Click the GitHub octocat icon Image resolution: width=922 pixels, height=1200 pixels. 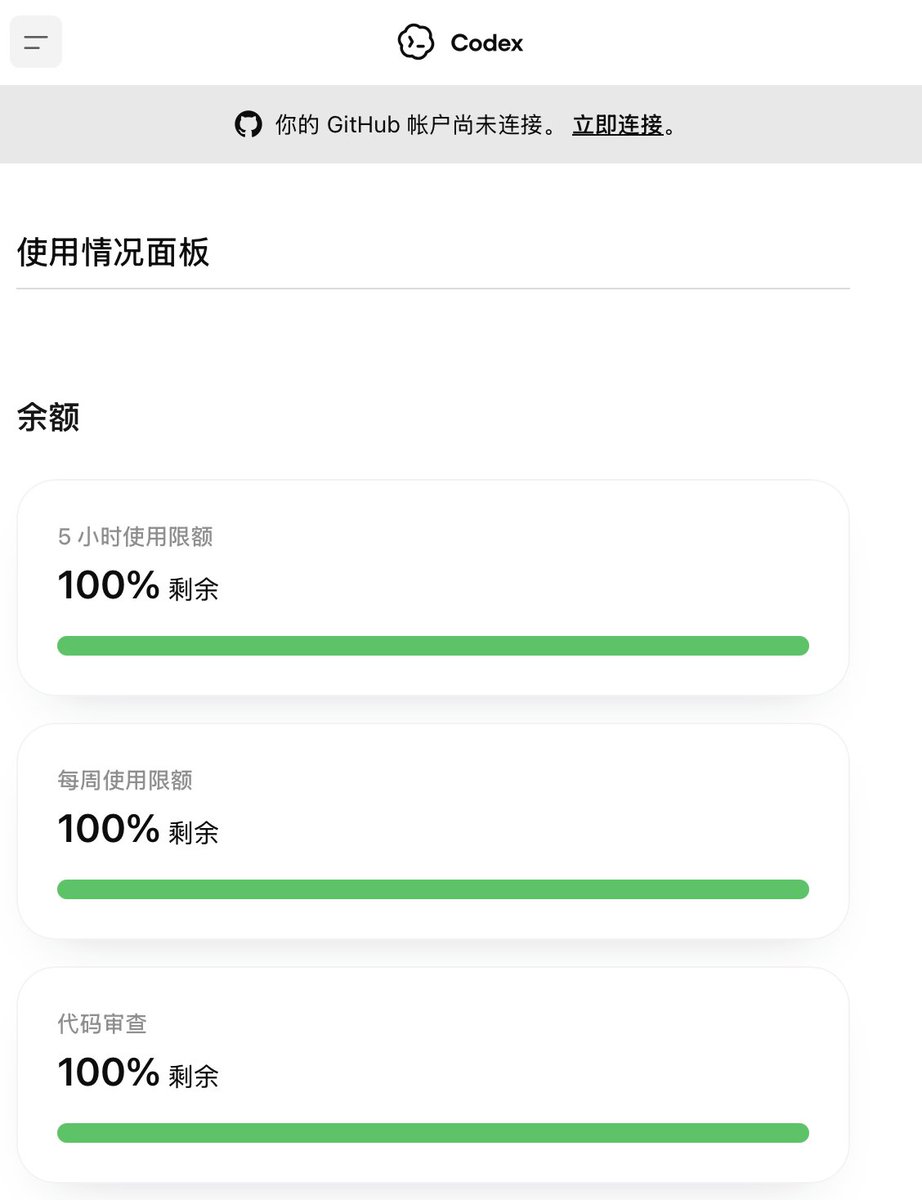click(248, 125)
